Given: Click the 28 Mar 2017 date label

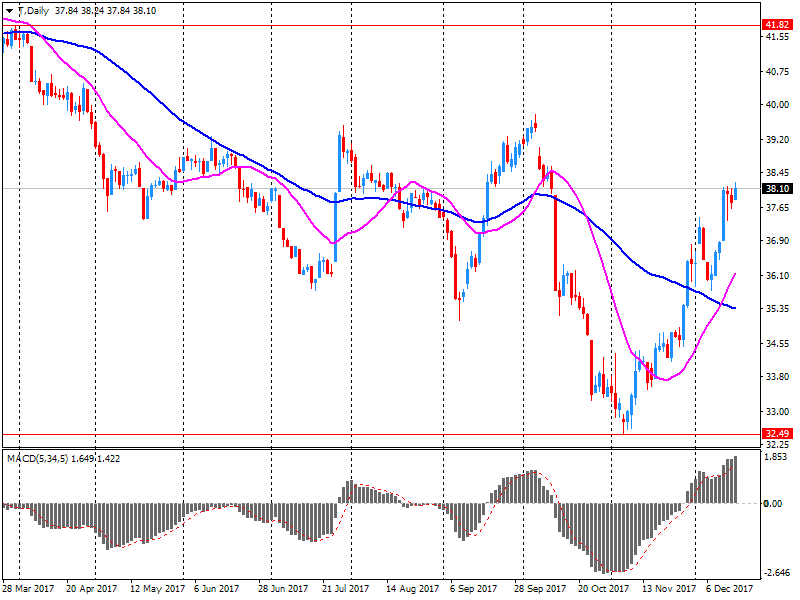Looking at the screenshot, I should (28, 589).
